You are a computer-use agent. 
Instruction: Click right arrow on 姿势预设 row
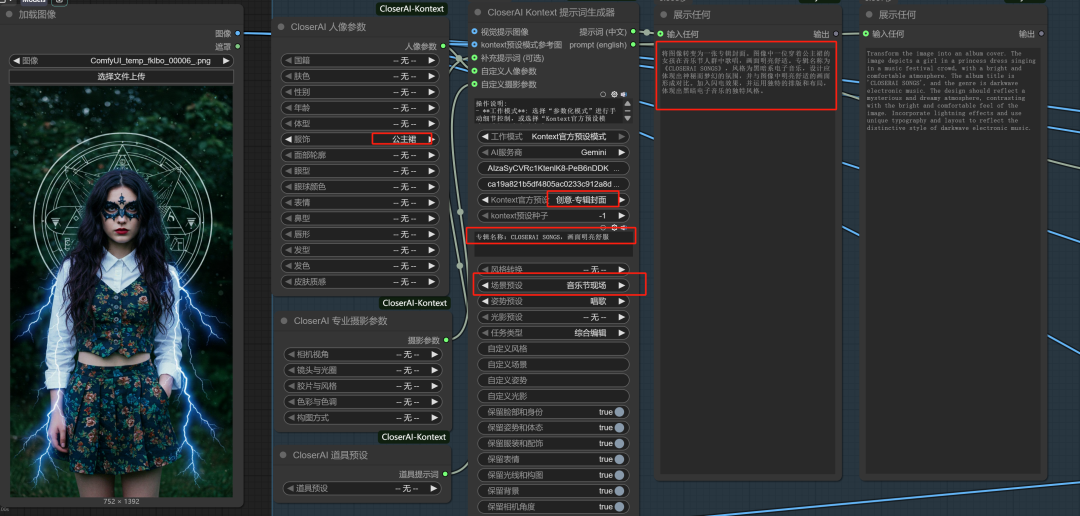pos(622,301)
